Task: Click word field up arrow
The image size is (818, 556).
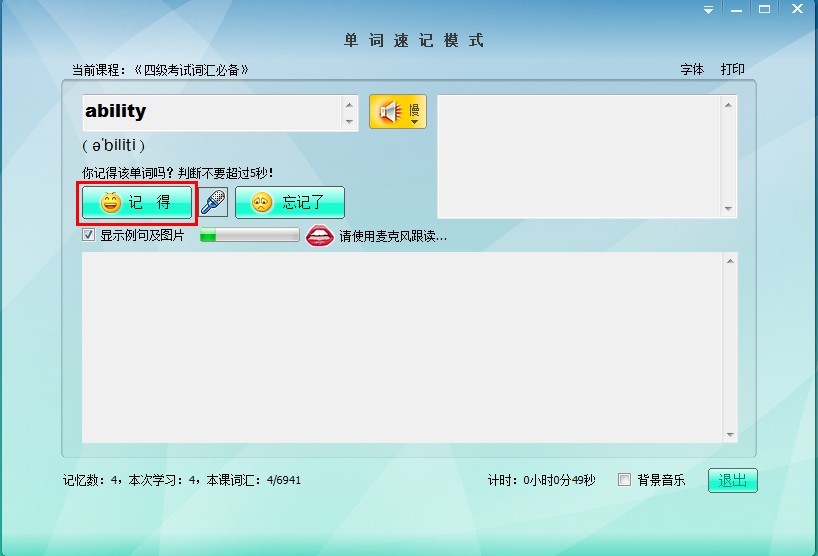Action: [x=349, y=105]
